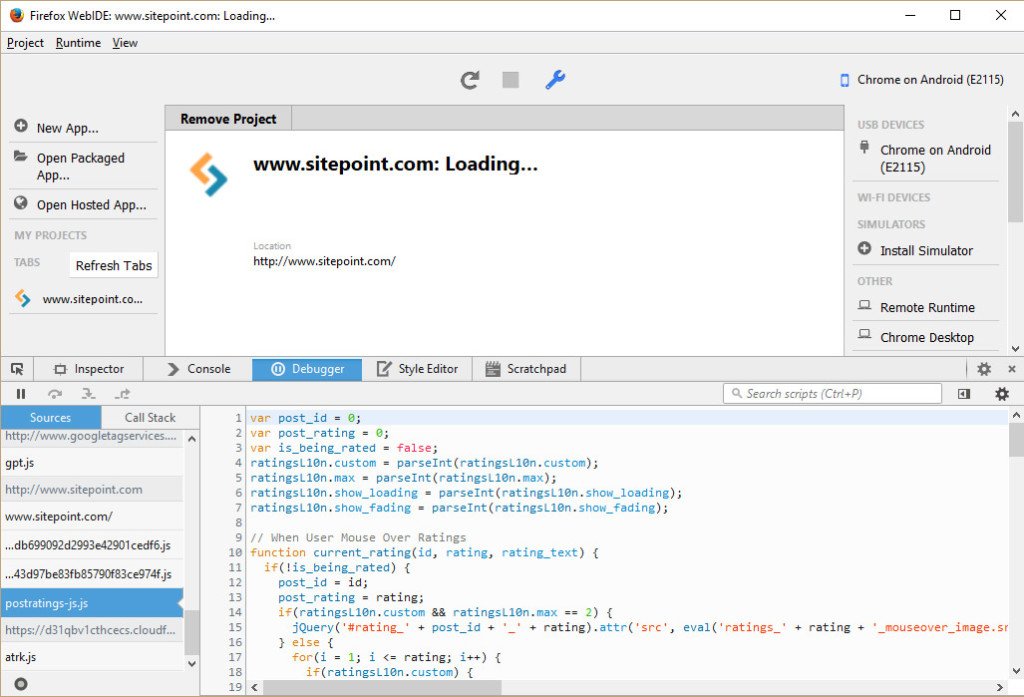Click the http://www.sitepoint.com/ location text
This screenshot has height=697, width=1024.
click(x=325, y=261)
